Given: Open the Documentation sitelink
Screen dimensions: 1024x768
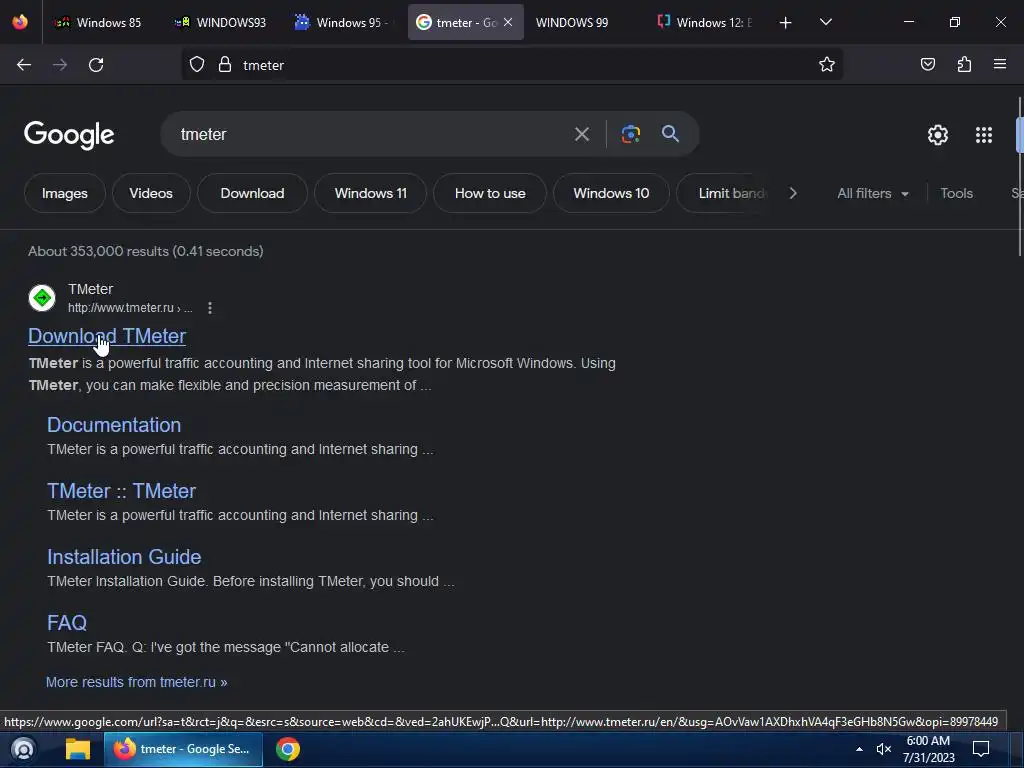Looking at the screenshot, I should 114,424.
